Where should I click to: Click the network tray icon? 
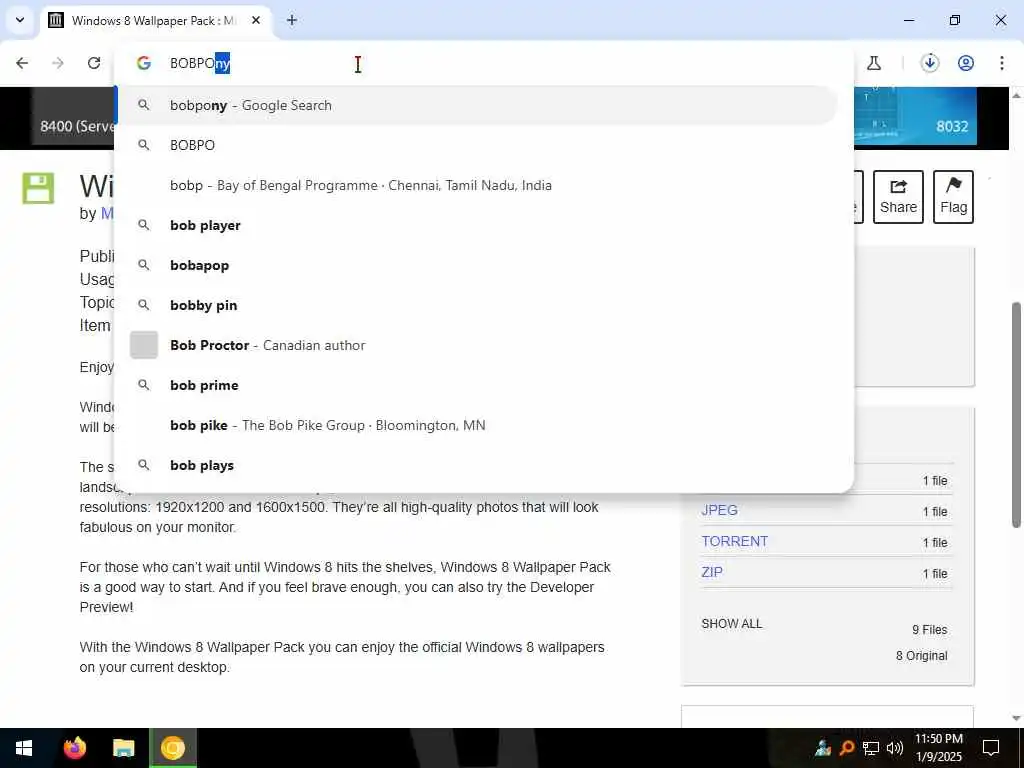tap(871, 748)
